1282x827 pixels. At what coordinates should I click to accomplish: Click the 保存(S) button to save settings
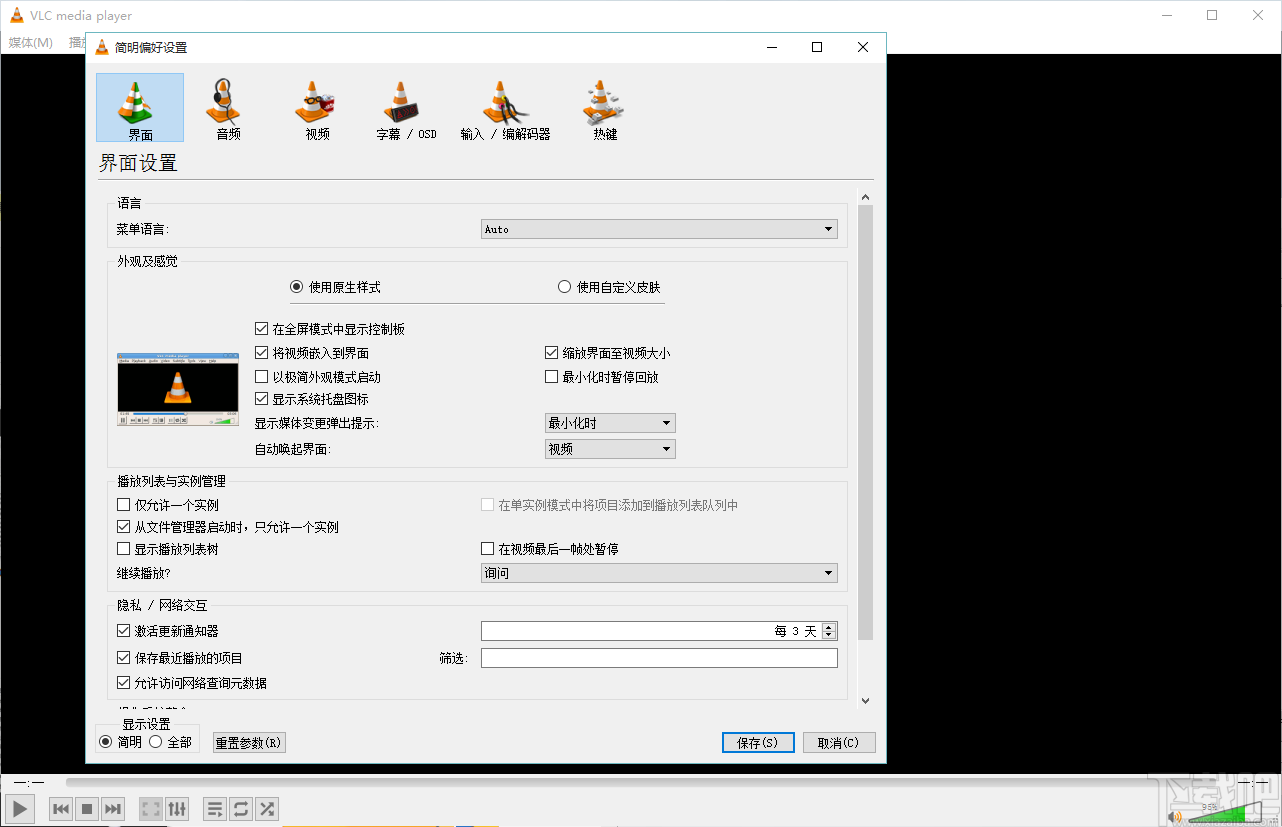click(x=757, y=742)
